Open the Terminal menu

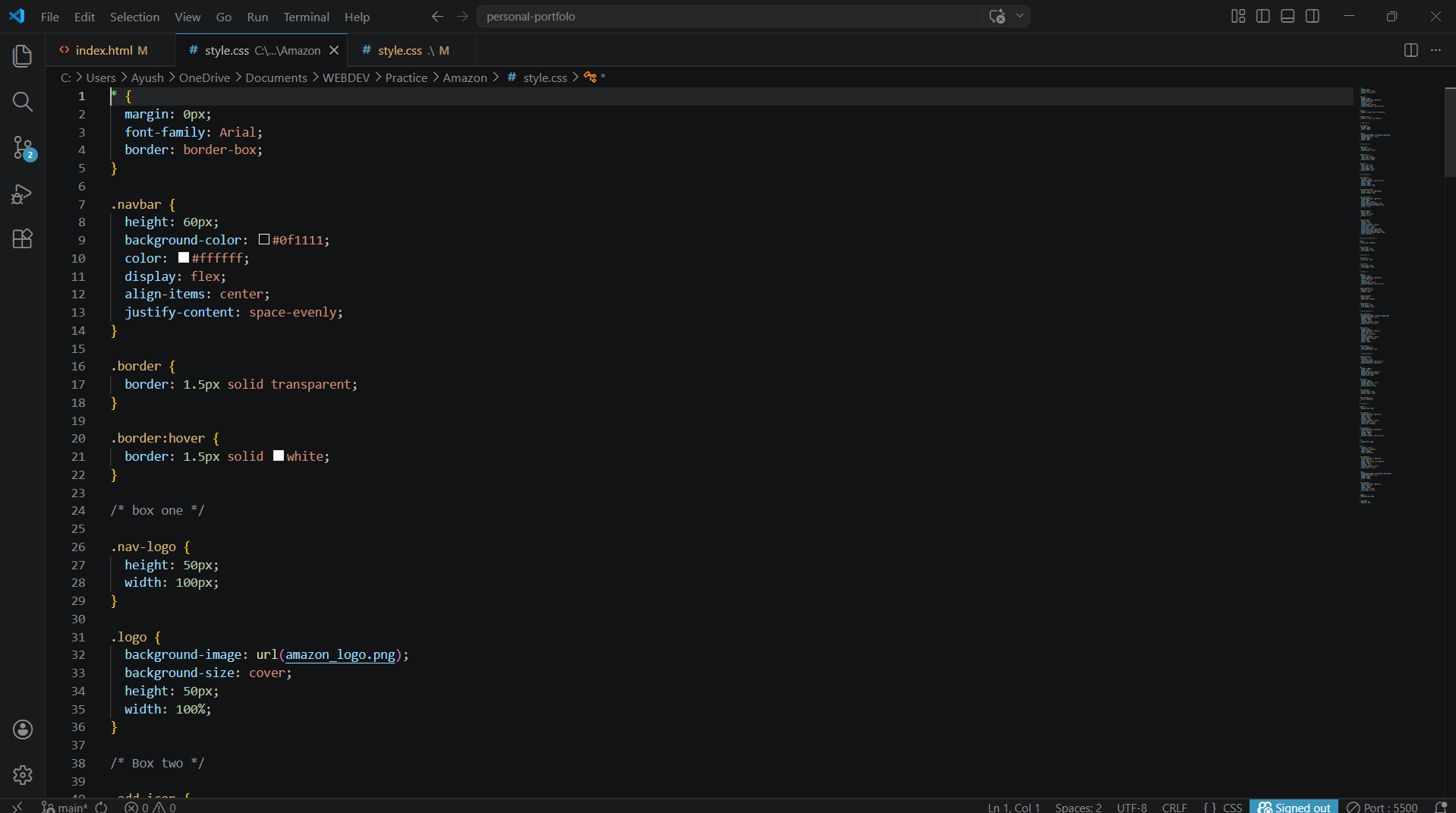[x=306, y=17]
